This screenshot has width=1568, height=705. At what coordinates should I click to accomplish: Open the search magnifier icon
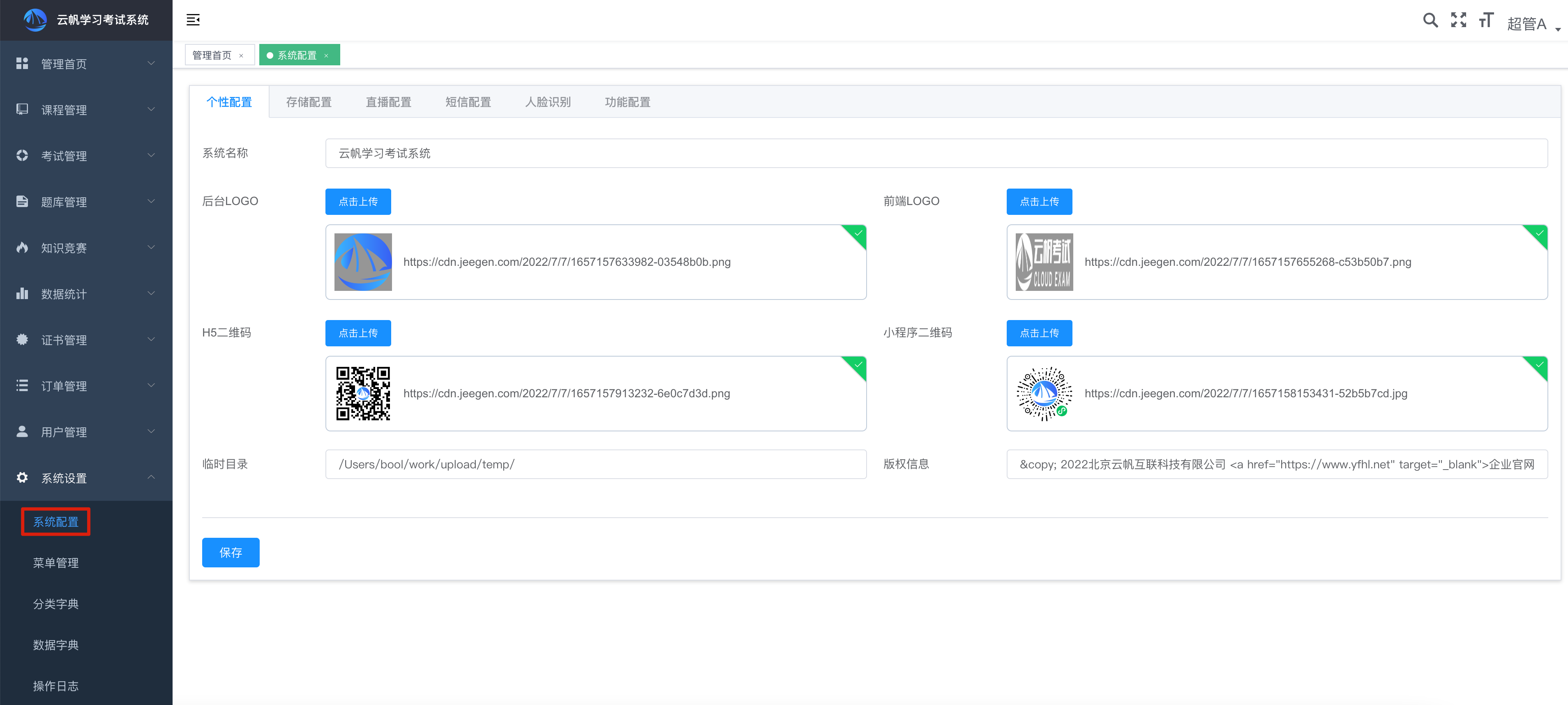point(1430,20)
